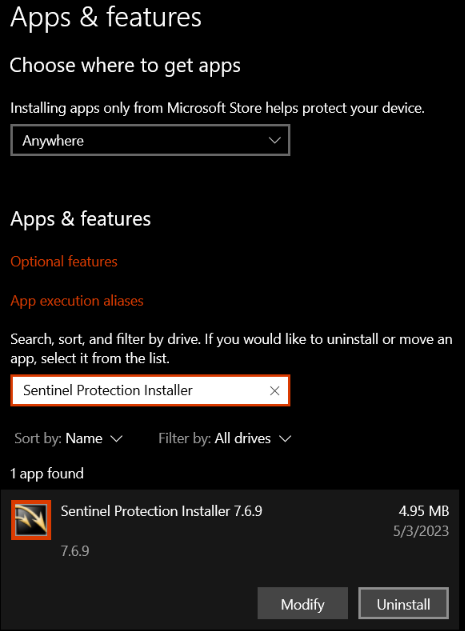Open the Sort by Name dropdown

click(68, 438)
